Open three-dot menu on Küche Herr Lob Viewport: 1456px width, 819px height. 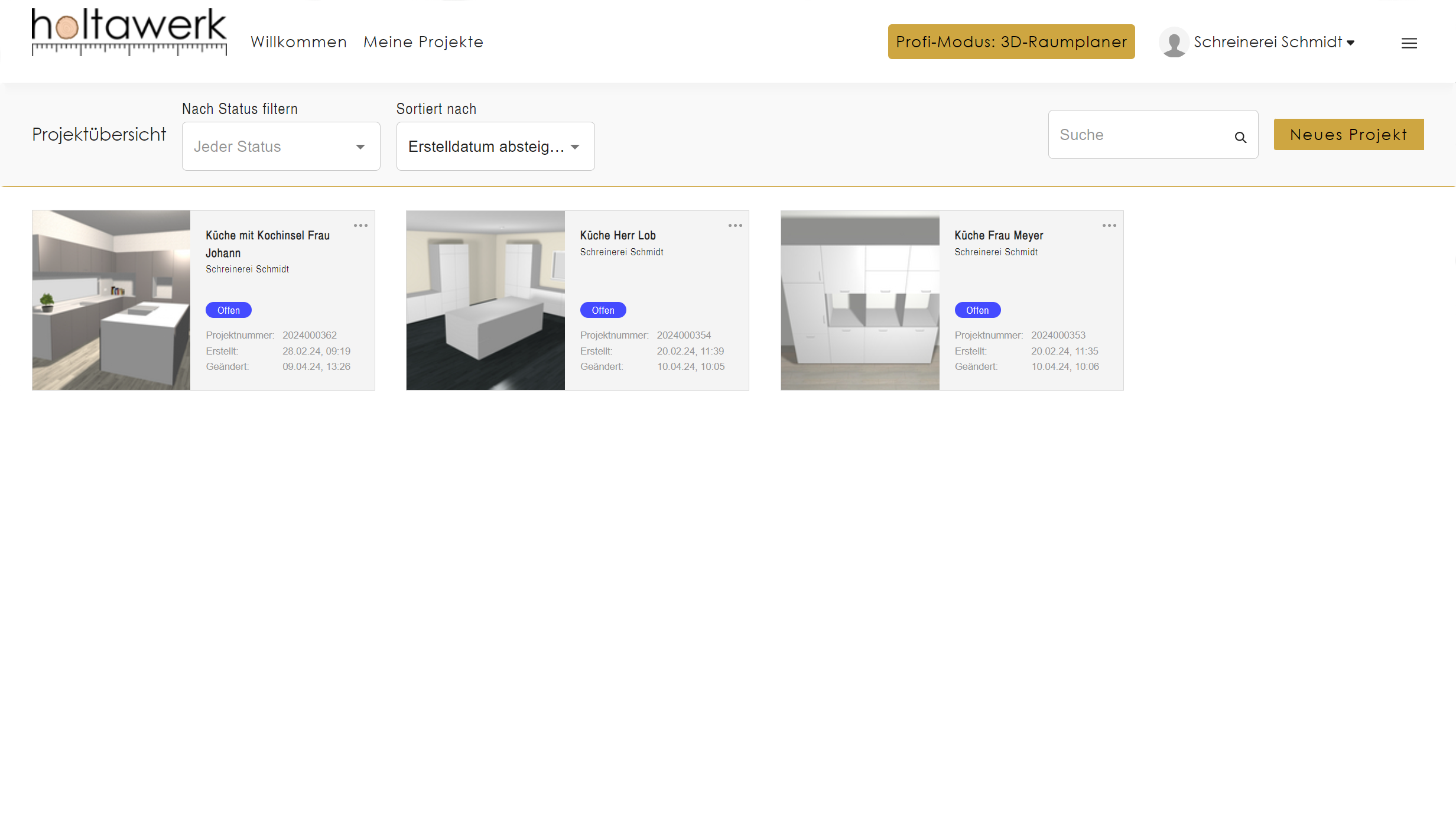click(x=735, y=226)
